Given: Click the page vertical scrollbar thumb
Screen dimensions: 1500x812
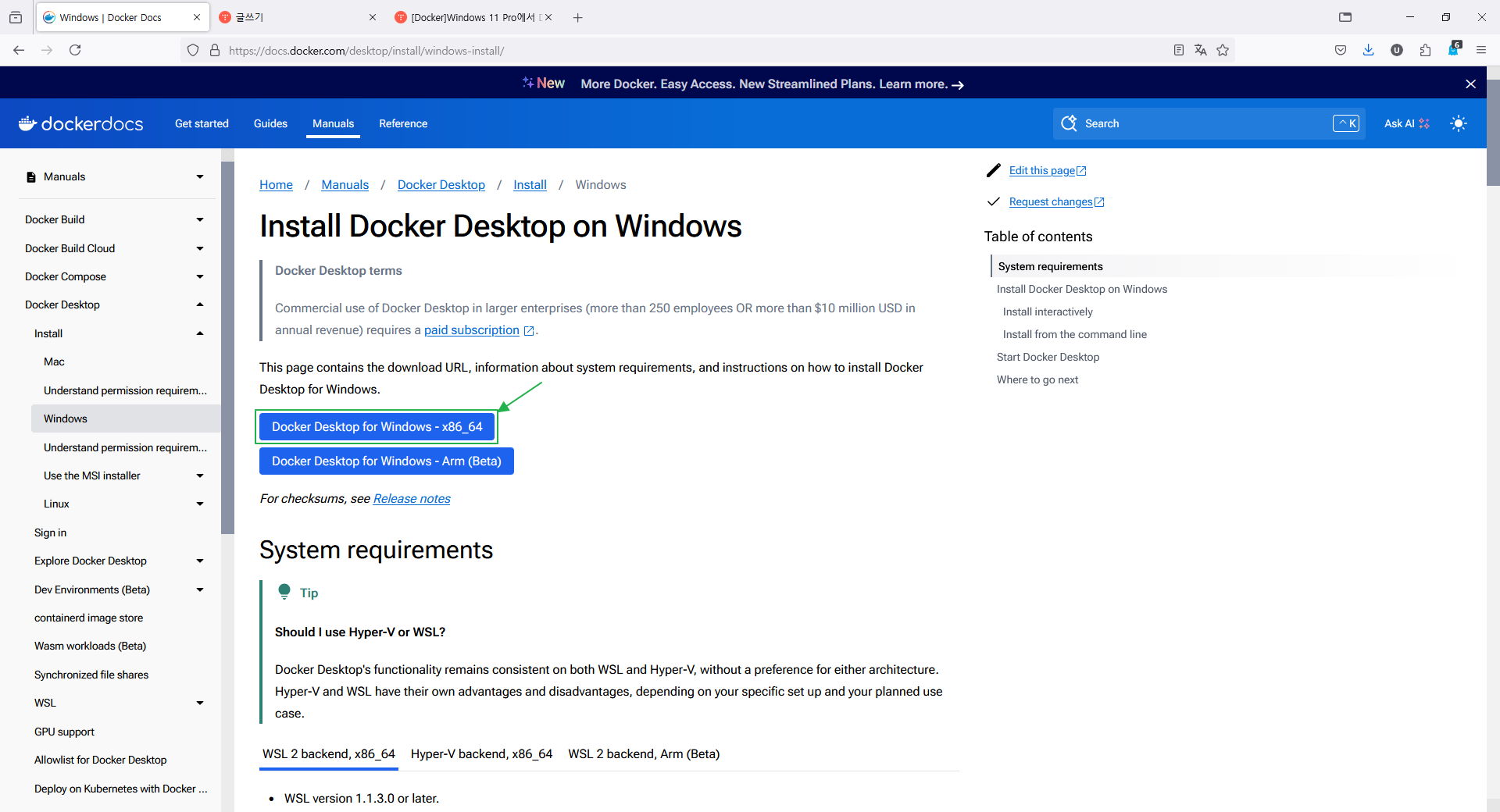Looking at the screenshot, I should click(1493, 133).
